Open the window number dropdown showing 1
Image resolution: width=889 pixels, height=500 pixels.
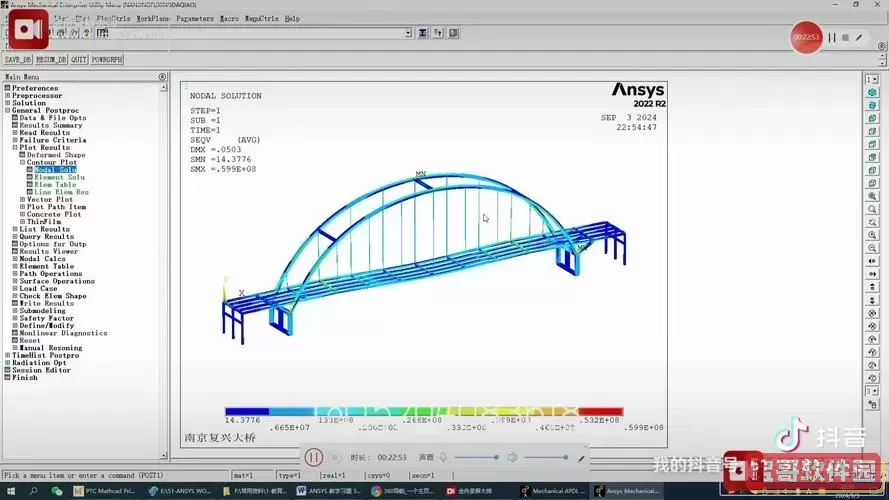point(872,79)
